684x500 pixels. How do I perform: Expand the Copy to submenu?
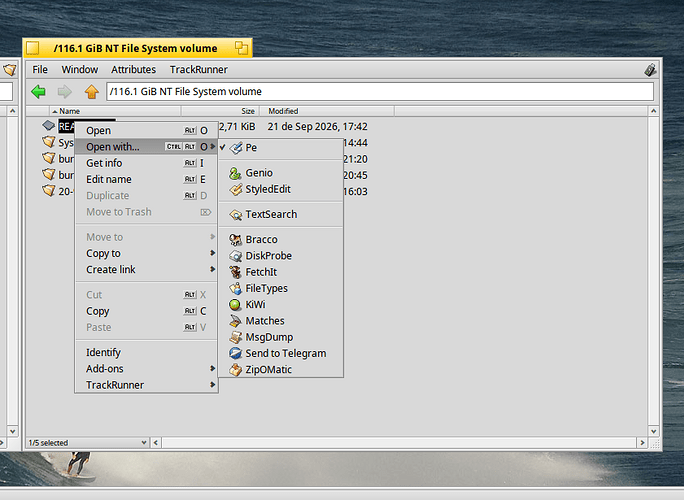[146, 253]
